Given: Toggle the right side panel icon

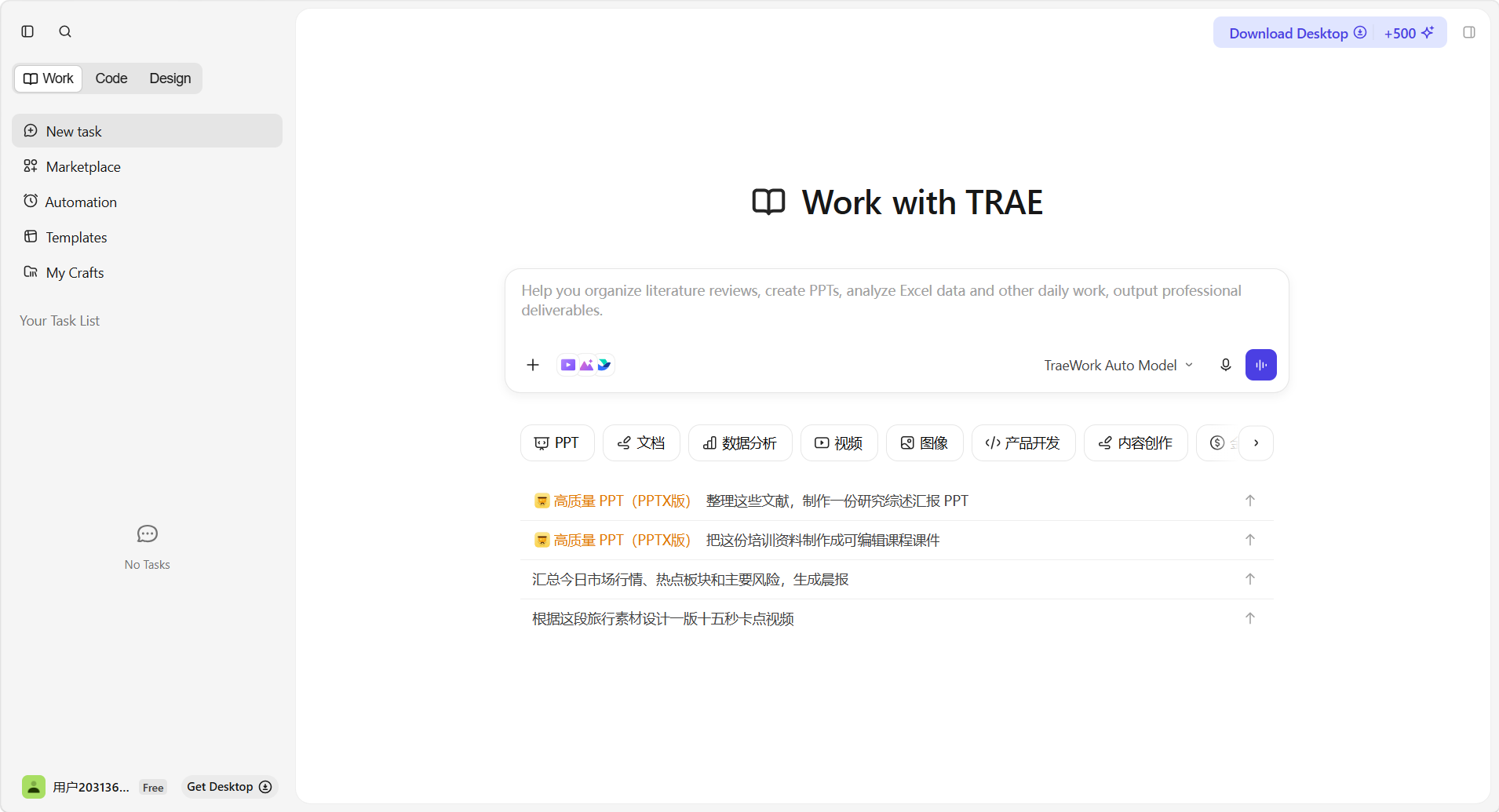Looking at the screenshot, I should coord(1469,32).
